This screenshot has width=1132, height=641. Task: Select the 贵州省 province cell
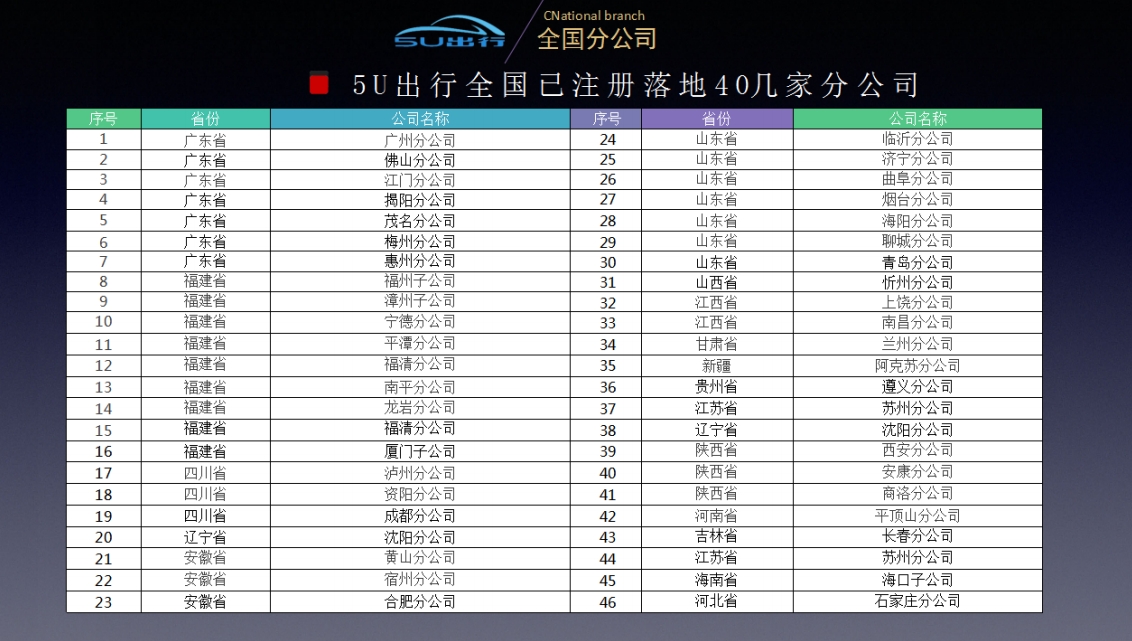click(717, 387)
